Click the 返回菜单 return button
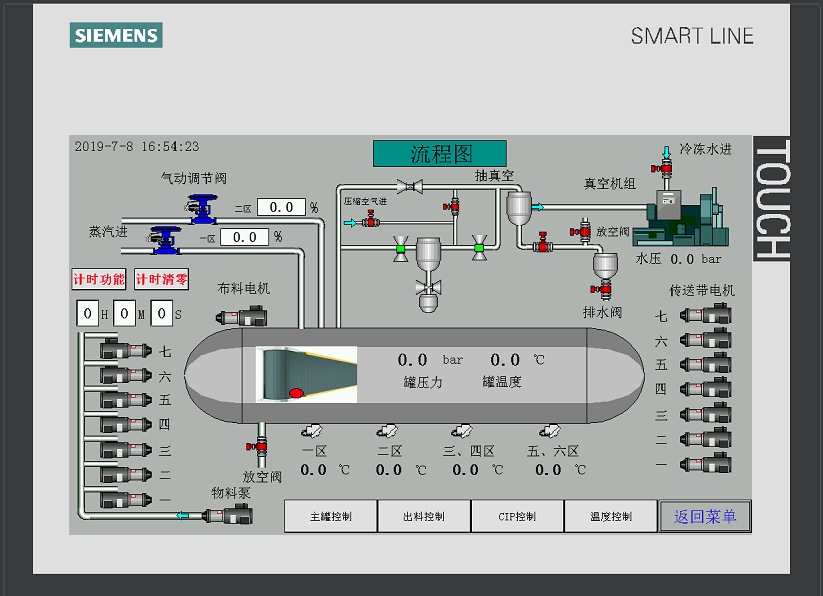823x596 pixels. coord(705,516)
